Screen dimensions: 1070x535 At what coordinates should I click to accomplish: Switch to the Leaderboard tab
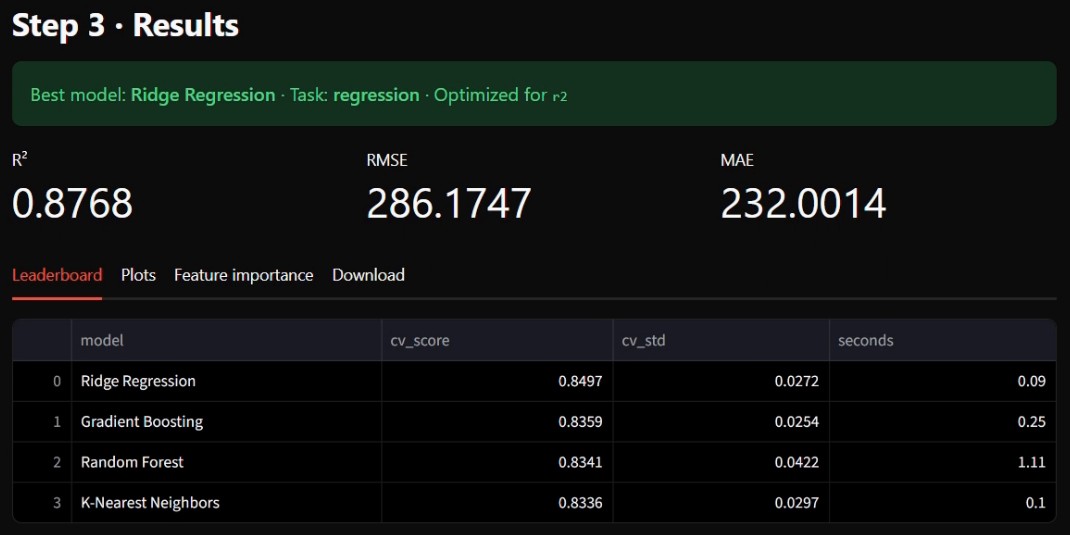point(57,275)
